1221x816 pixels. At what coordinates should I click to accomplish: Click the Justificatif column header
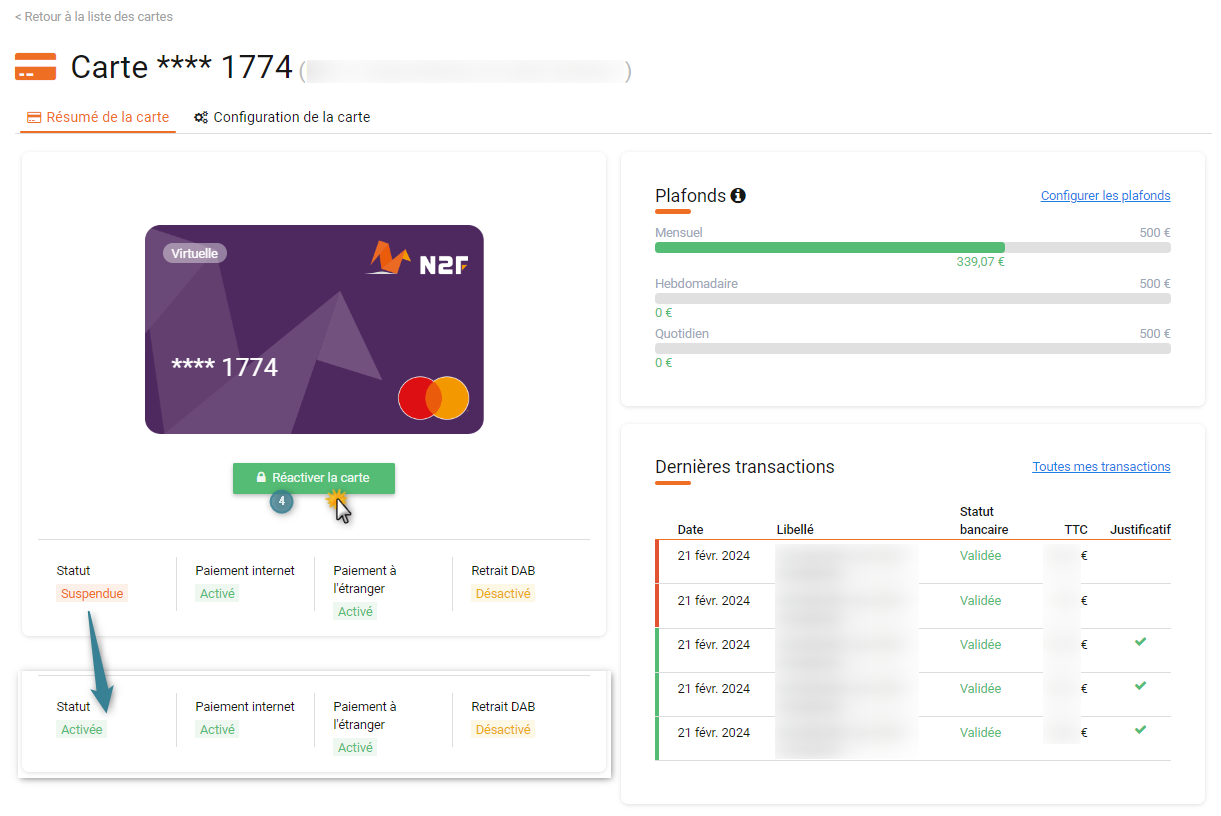coord(1140,530)
